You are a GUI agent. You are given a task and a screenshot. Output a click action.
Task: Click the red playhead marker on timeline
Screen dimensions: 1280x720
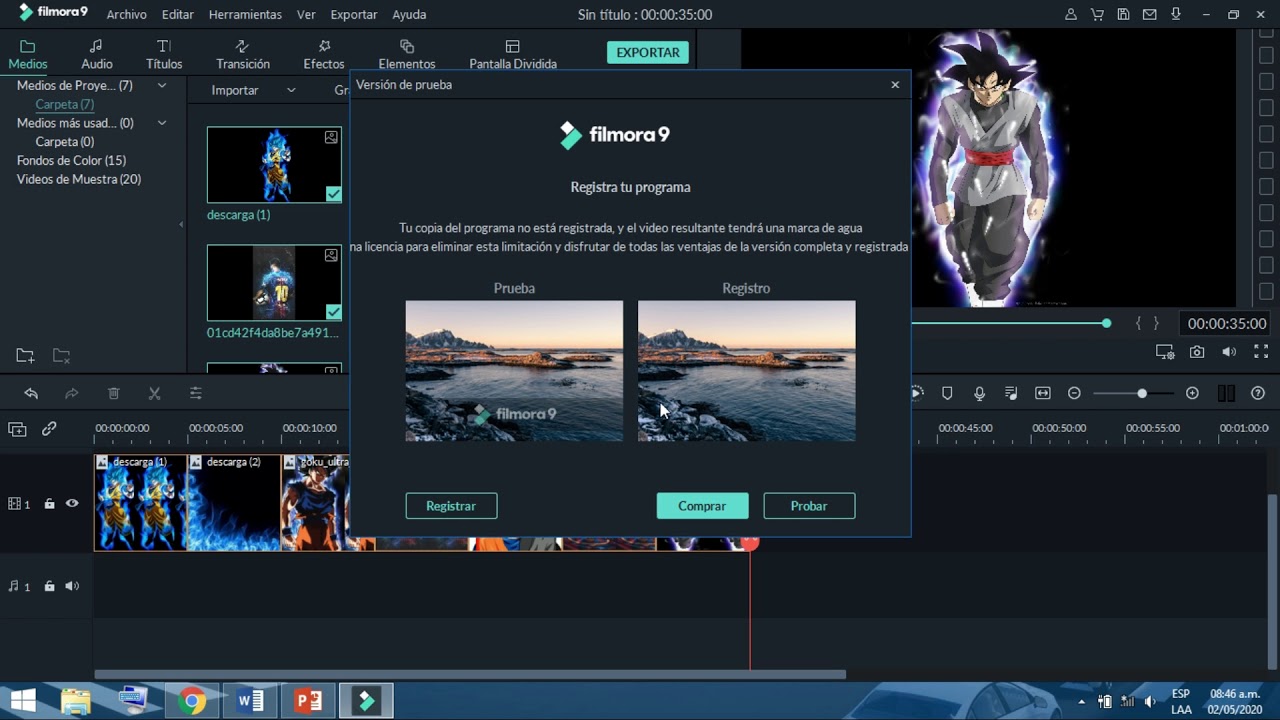pos(750,543)
